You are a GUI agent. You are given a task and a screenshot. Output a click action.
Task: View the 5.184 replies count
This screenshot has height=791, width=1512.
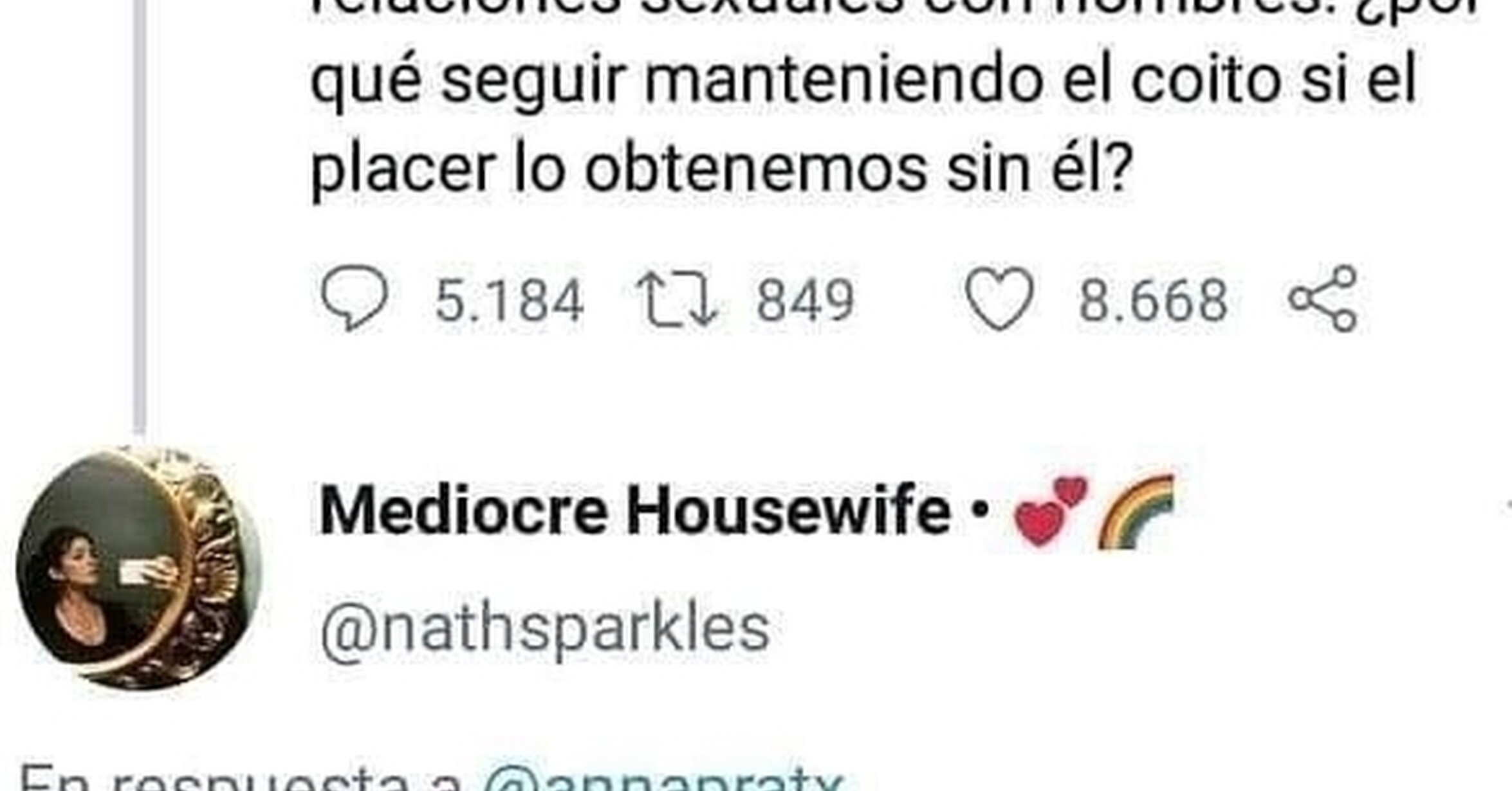click(509, 301)
